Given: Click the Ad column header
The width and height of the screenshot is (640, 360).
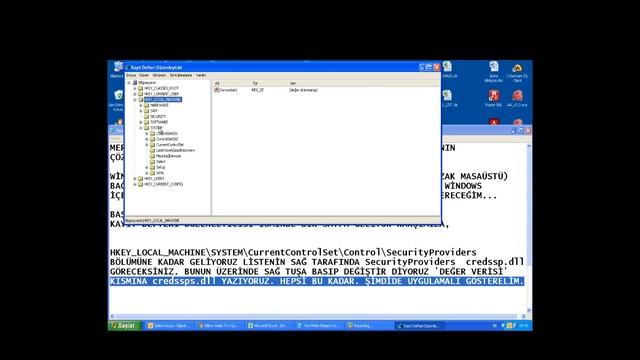Looking at the screenshot, I should tap(230, 83).
